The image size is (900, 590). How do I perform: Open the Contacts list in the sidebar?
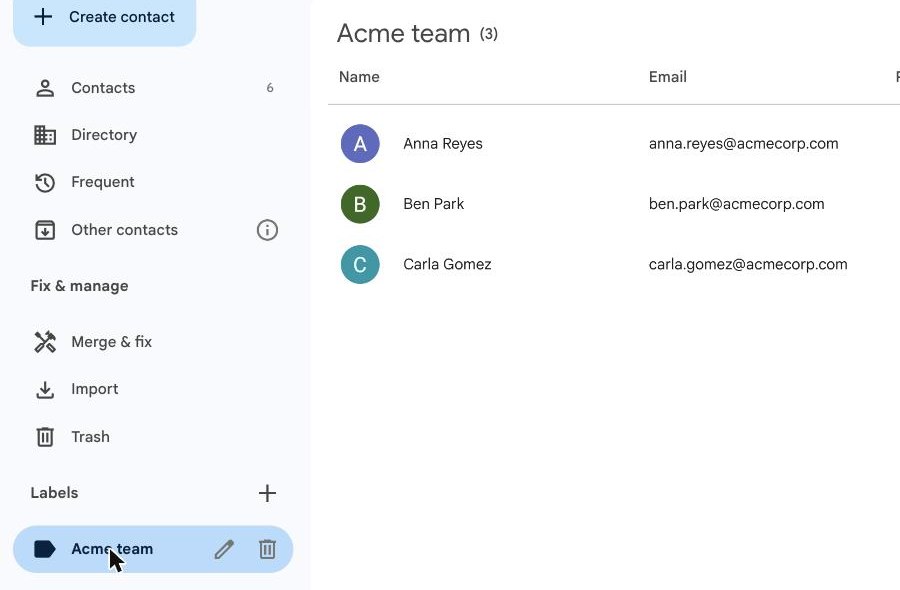(153, 88)
